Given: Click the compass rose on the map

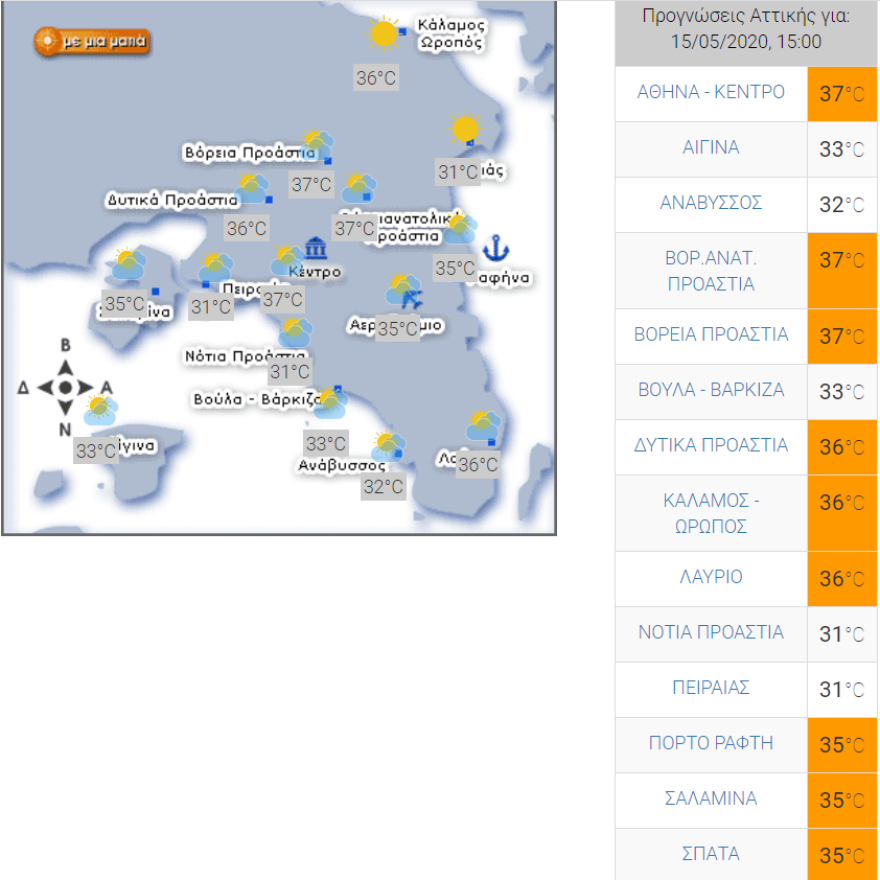Looking at the screenshot, I should (65, 387).
